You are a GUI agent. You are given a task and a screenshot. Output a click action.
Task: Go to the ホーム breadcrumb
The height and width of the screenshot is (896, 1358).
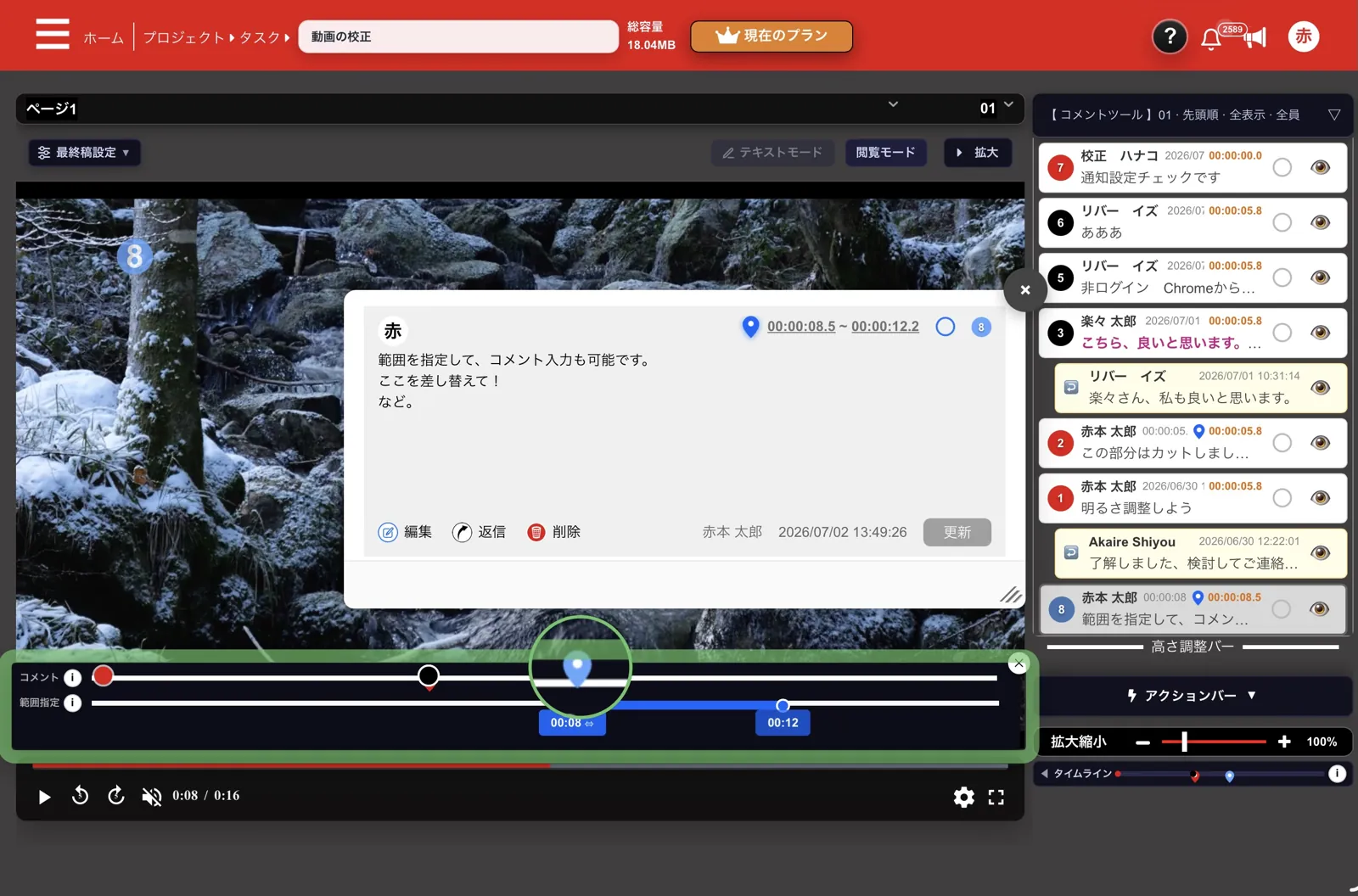point(104,37)
